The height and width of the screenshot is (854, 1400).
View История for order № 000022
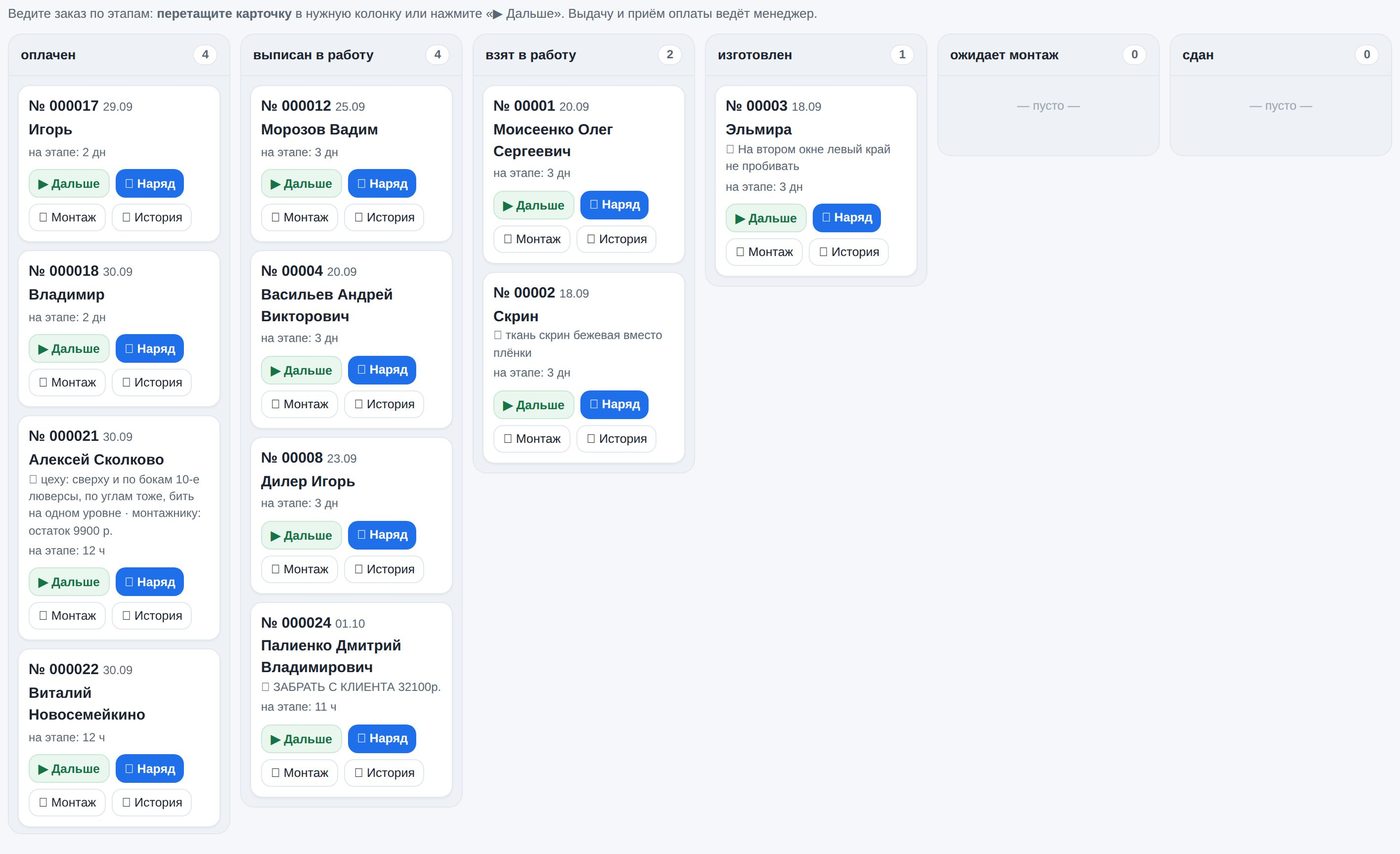point(152,802)
